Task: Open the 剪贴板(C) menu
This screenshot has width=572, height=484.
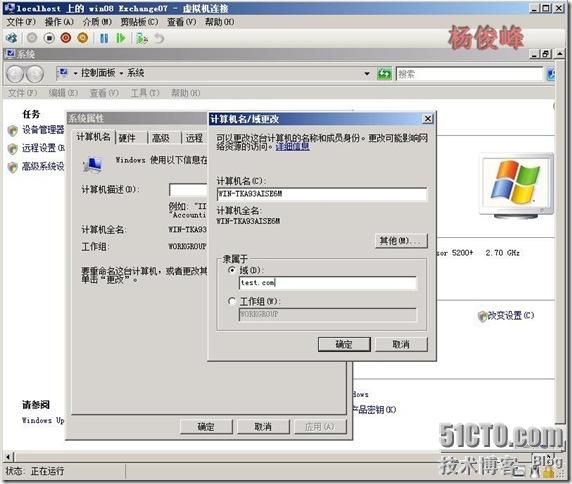Action: coord(139,22)
